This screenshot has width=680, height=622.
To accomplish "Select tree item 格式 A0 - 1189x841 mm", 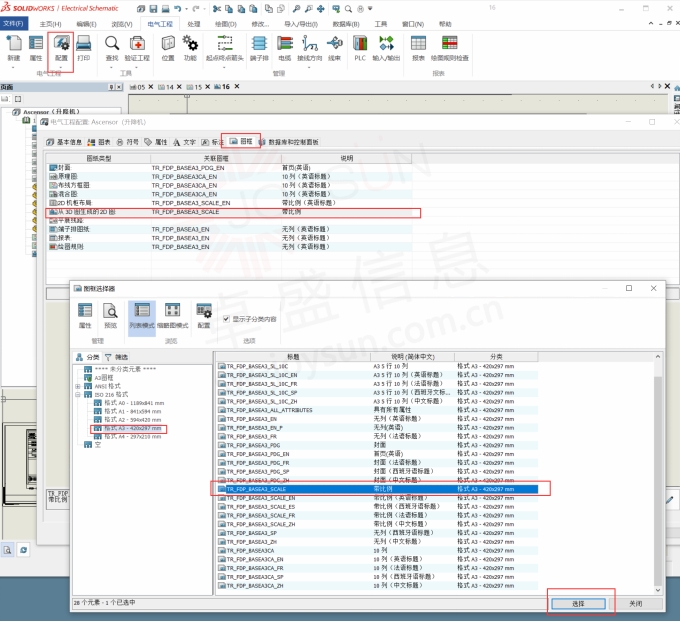I will [134, 403].
